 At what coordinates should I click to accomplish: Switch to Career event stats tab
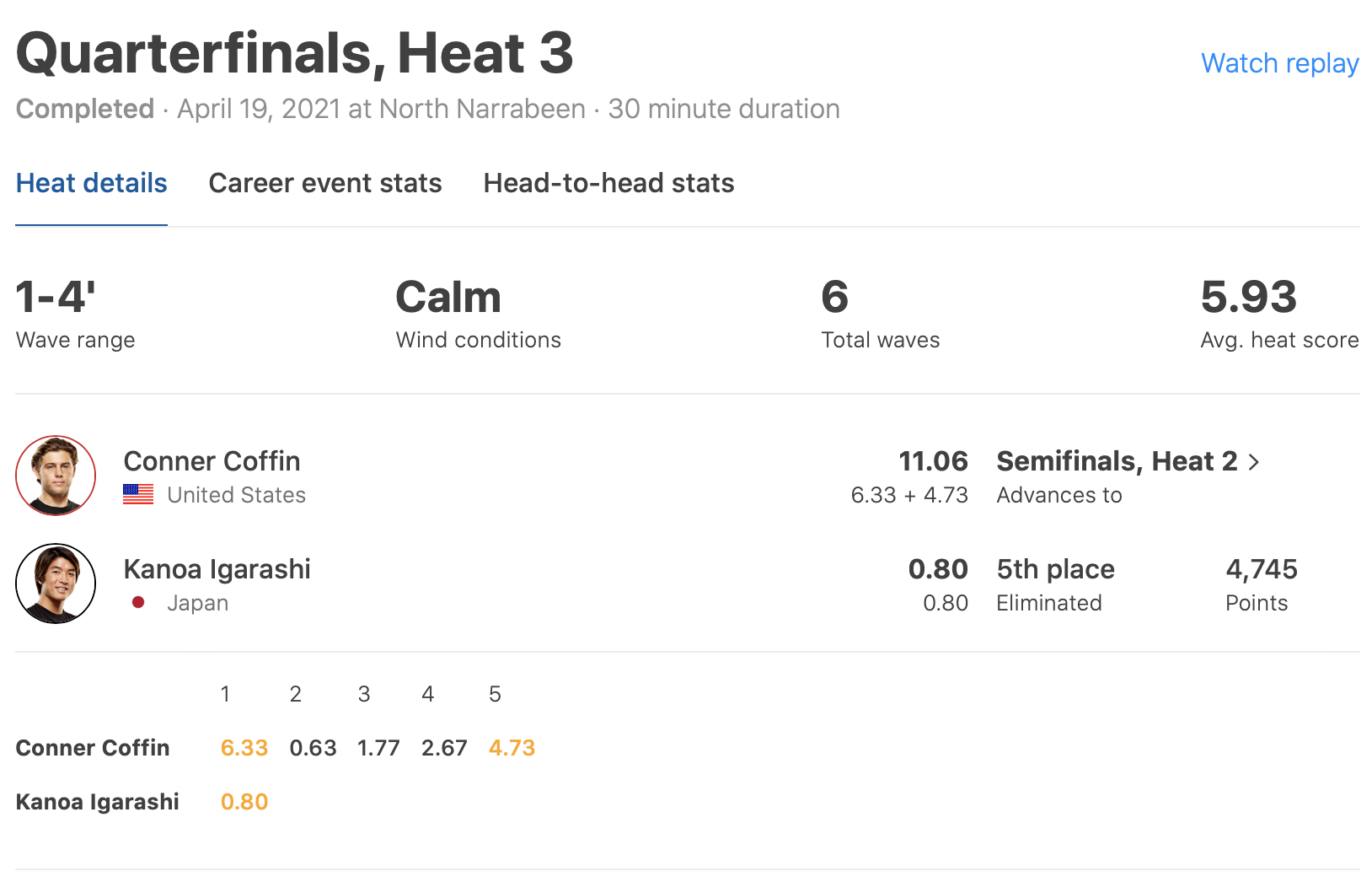point(324,183)
